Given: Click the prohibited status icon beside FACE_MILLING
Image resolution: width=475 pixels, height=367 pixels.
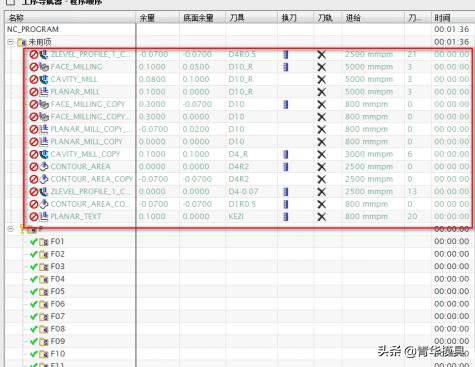Looking at the screenshot, I should pyautogui.click(x=34, y=67).
